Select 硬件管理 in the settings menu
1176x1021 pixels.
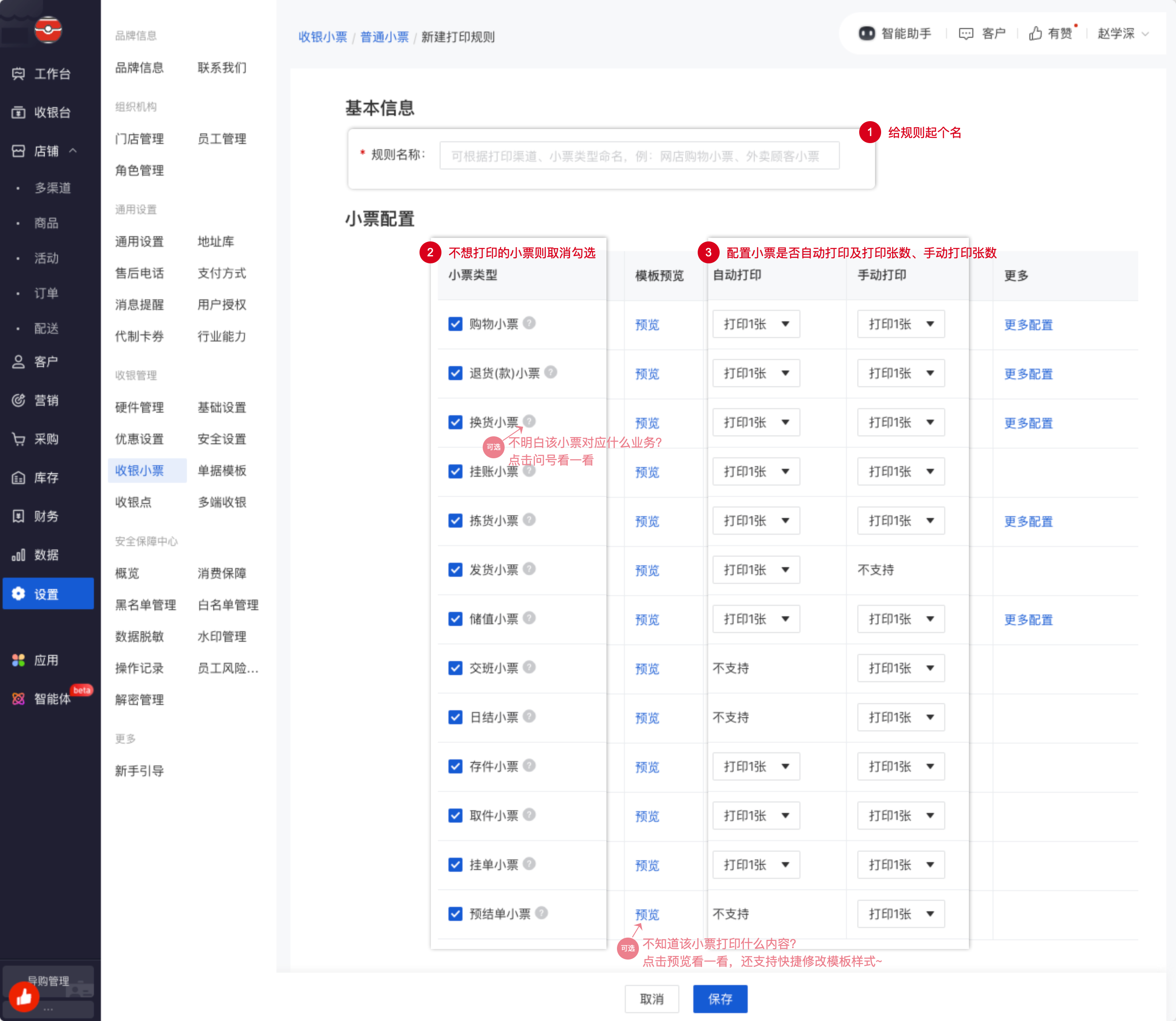click(x=139, y=407)
